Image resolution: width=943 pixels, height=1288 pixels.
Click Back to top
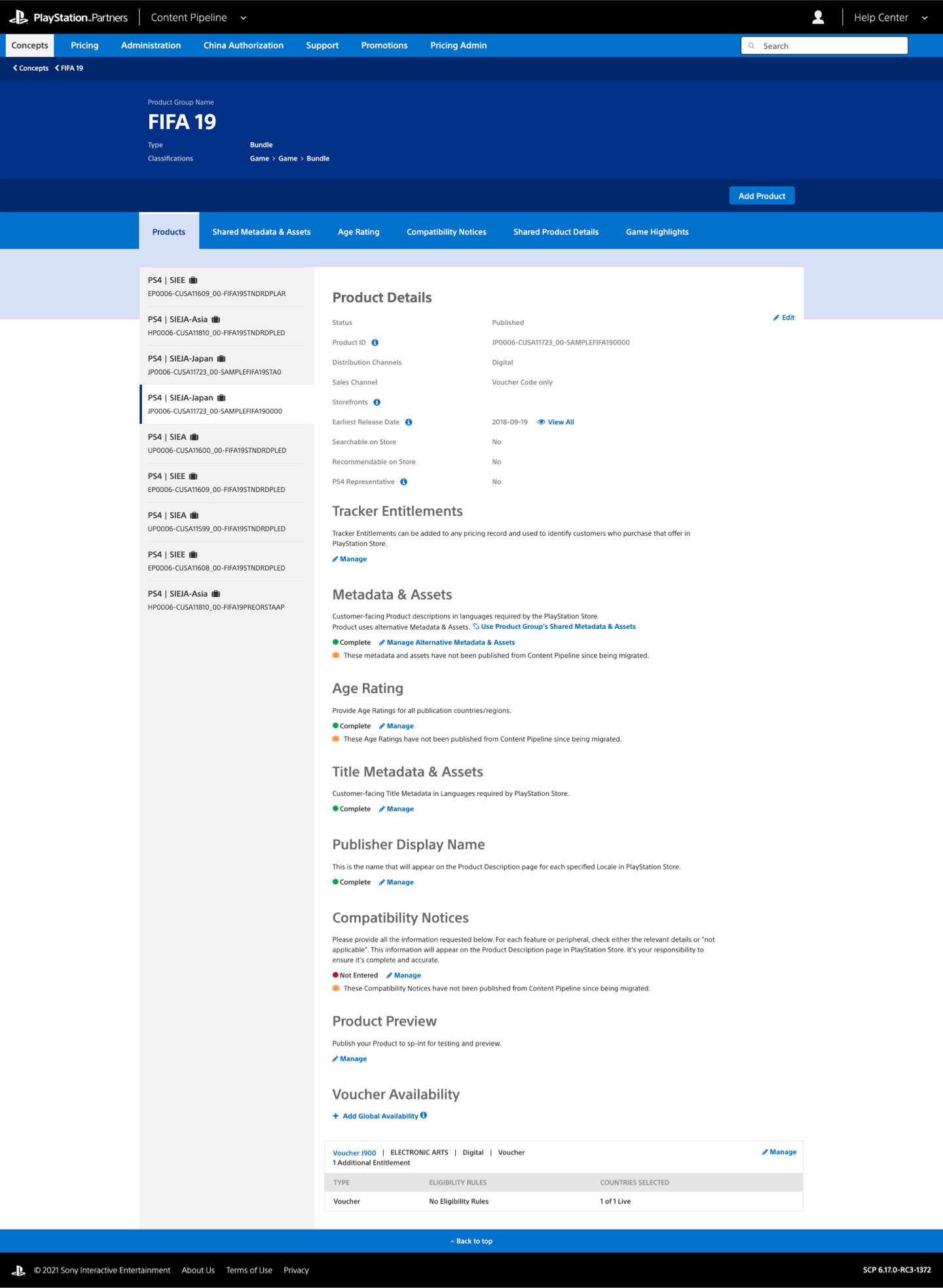point(471,1241)
